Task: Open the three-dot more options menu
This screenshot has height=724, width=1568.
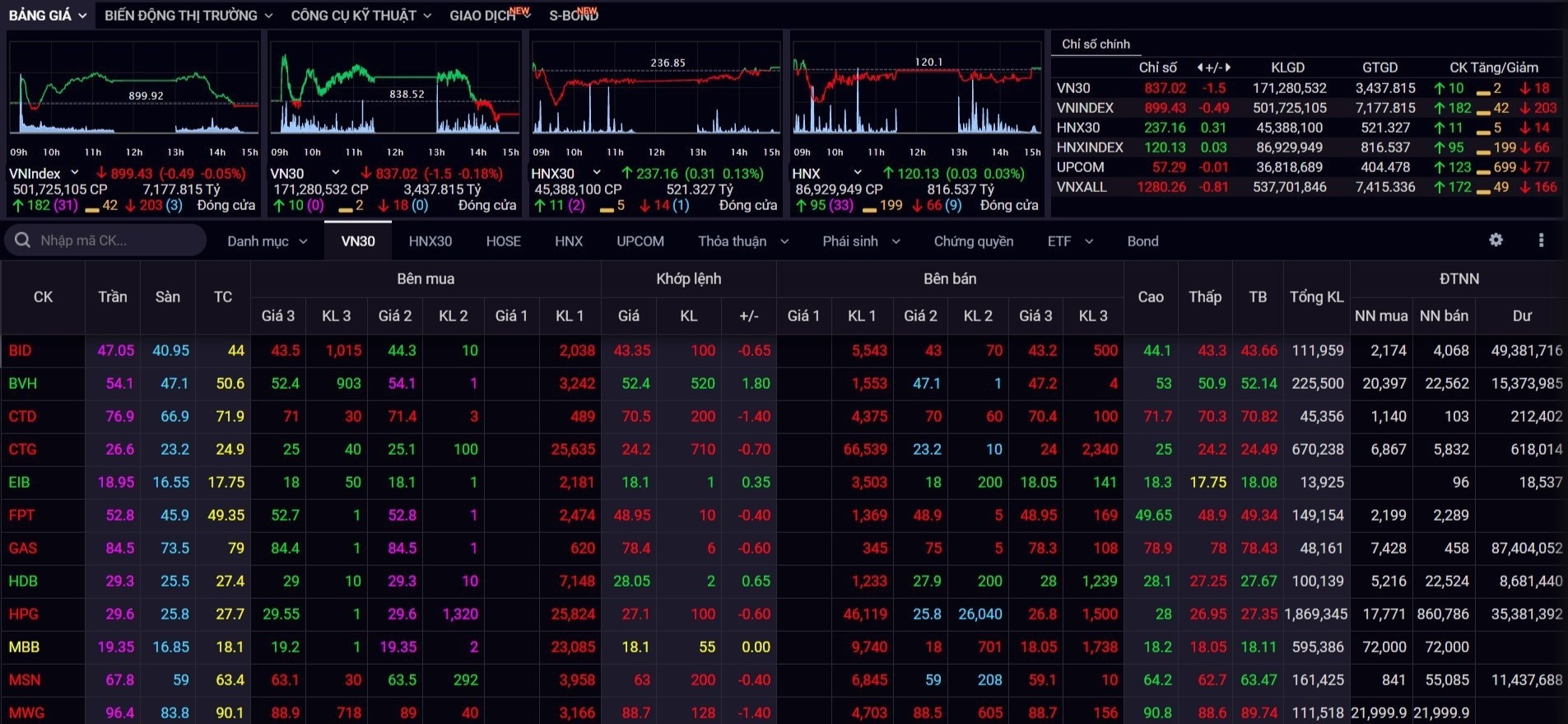Action: pyautogui.click(x=1541, y=240)
